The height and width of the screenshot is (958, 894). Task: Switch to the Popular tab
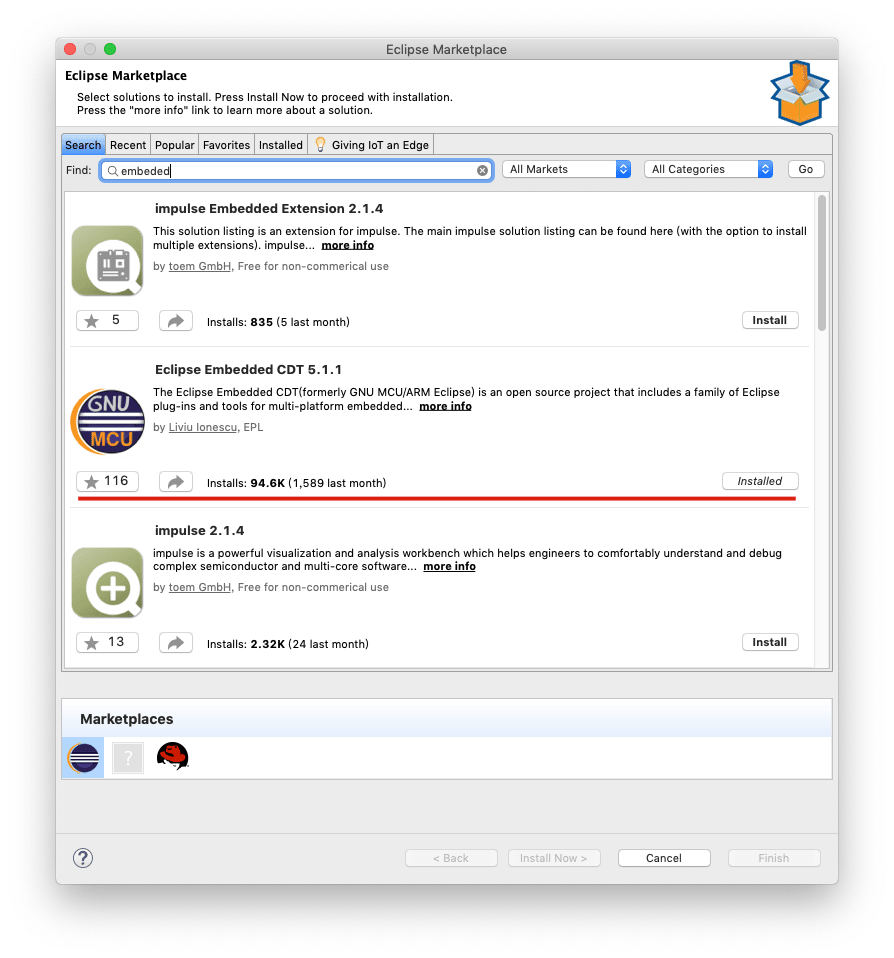coord(174,145)
